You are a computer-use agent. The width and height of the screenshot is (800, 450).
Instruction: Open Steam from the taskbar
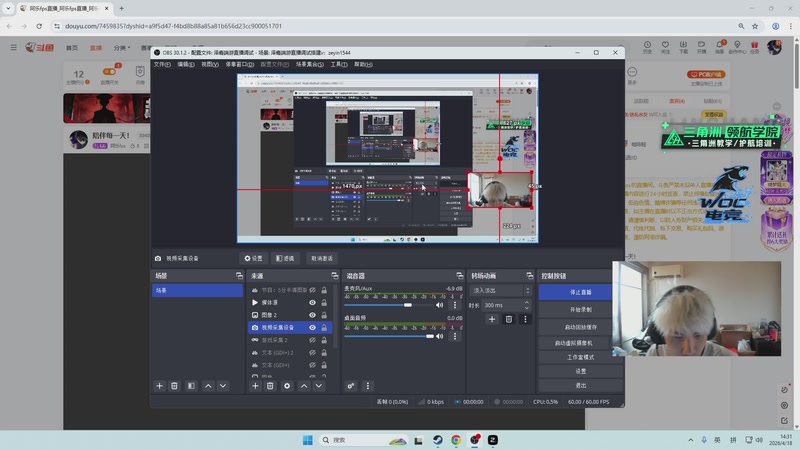437,440
